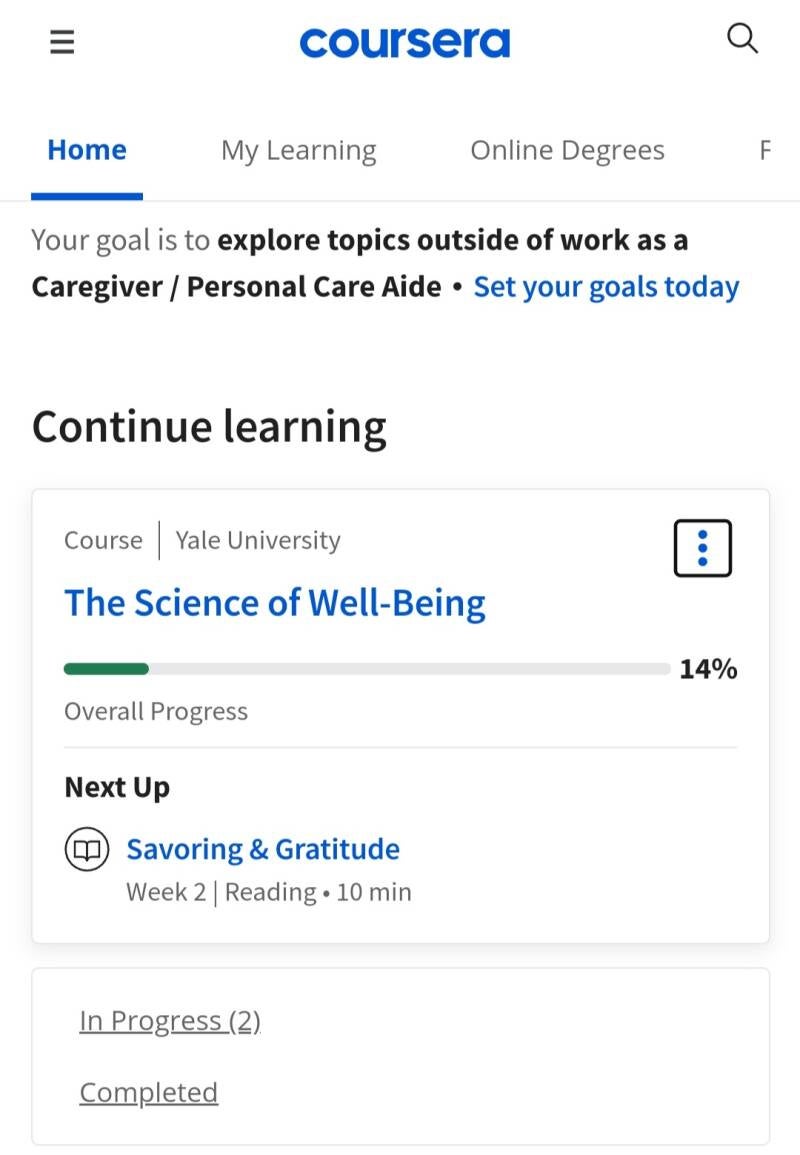The height and width of the screenshot is (1155, 800).
Task: Click the book reading icon beside Savoring & Gratitude
Action: pyautogui.click(x=87, y=850)
